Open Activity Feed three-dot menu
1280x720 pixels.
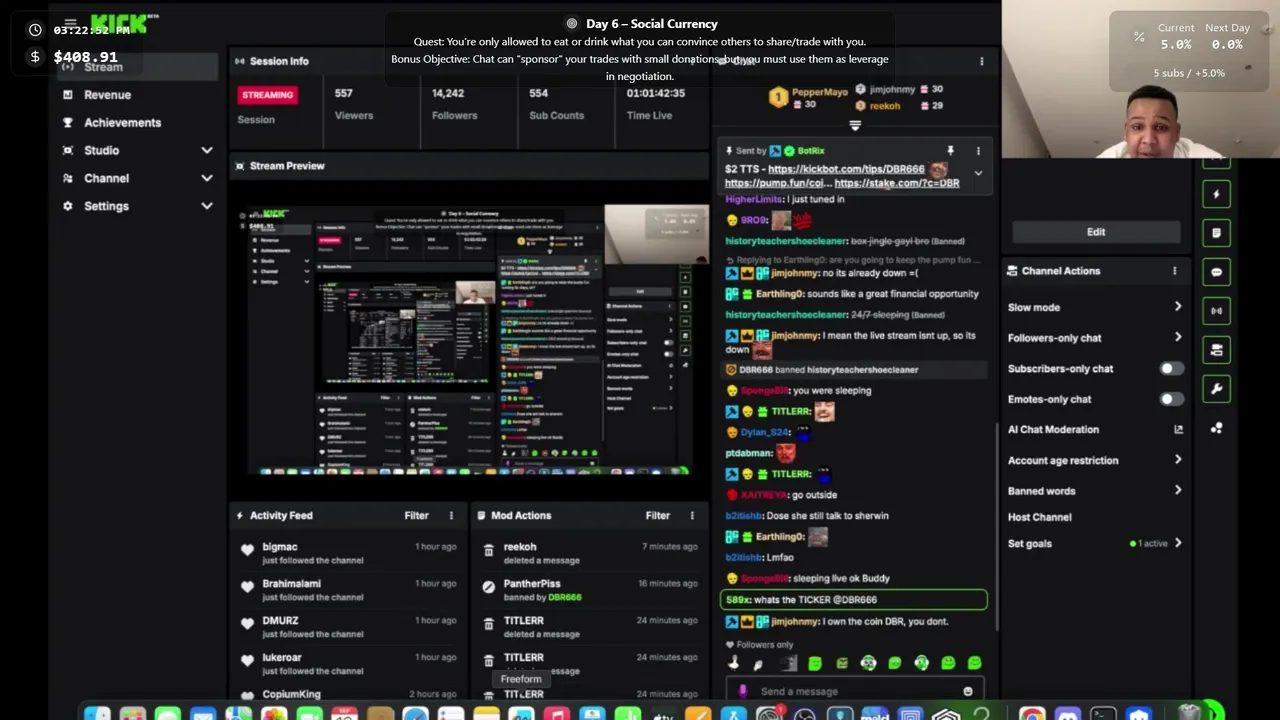451,516
